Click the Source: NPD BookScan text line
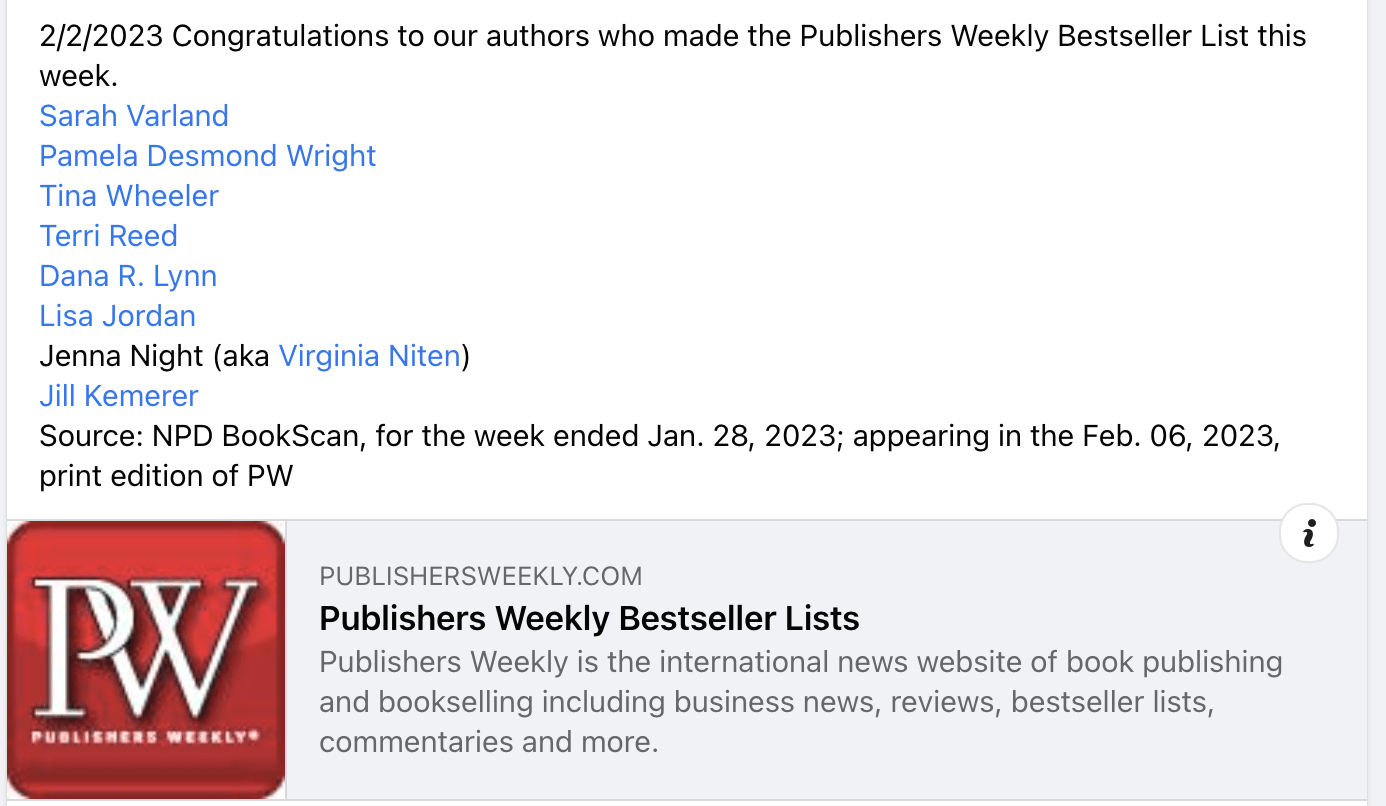The image size is (1386, 806). pyautogui.click(x=660, y=436)
